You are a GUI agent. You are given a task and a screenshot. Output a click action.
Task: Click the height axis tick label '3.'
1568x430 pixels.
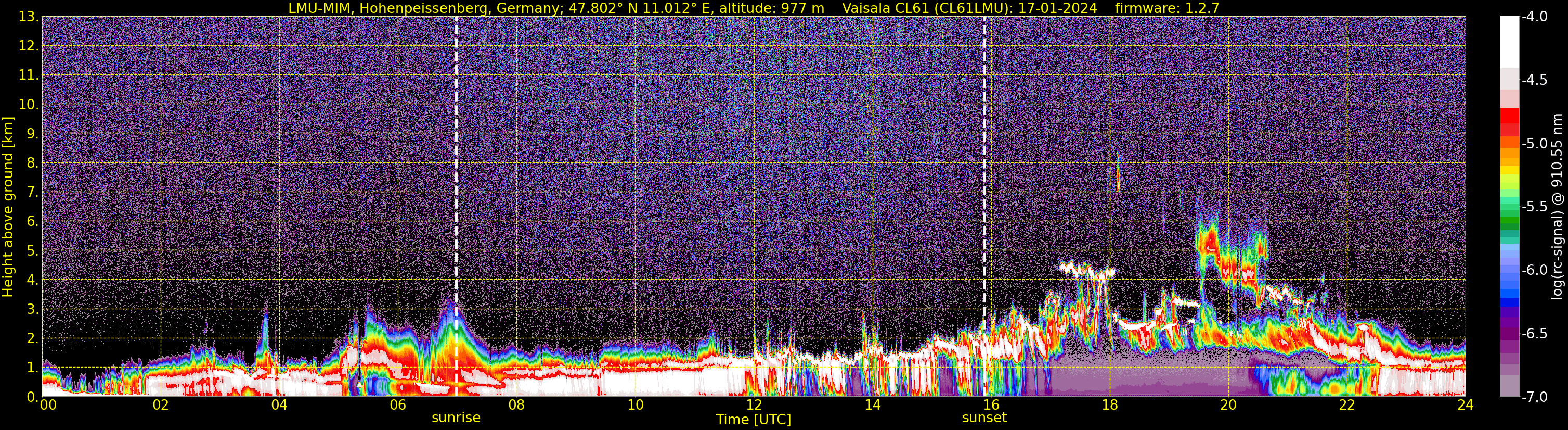tap(32, 309)
